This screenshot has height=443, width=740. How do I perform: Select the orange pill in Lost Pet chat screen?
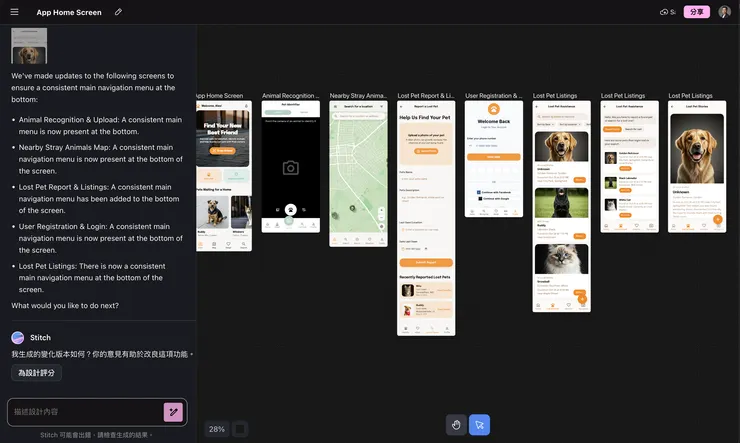pyautogui.click(x=612, y=129)
